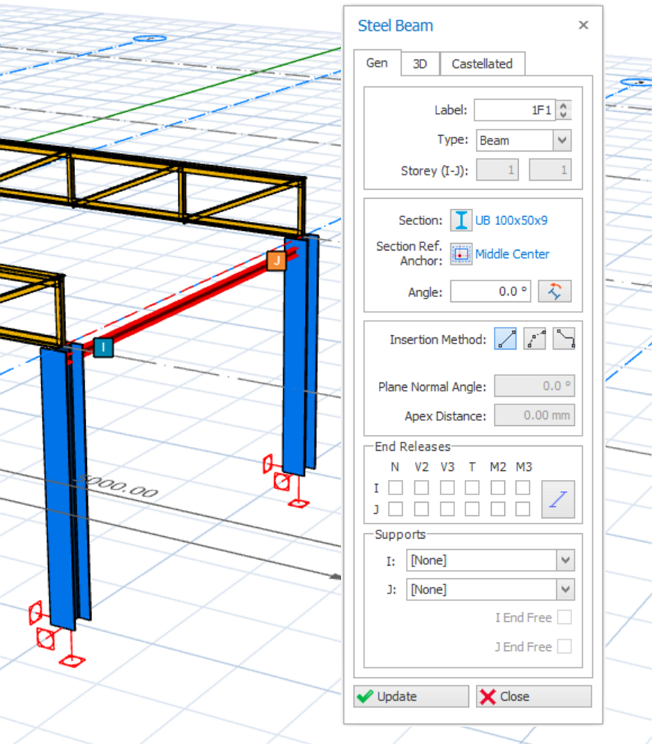Enable the J end M3 release checkbox
This screenshot has height=744, width=652.
[x=523, y=509]
